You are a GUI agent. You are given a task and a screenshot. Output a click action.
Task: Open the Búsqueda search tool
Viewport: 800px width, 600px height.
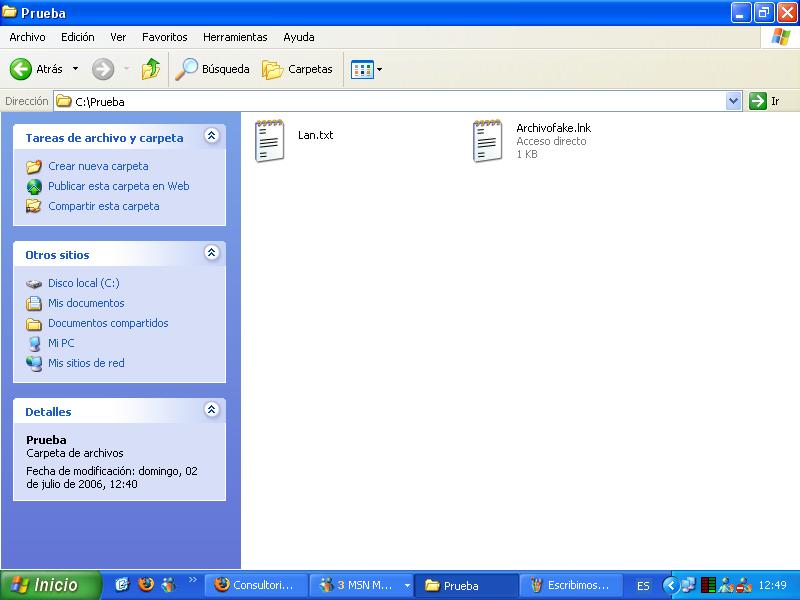click(212, 69)
